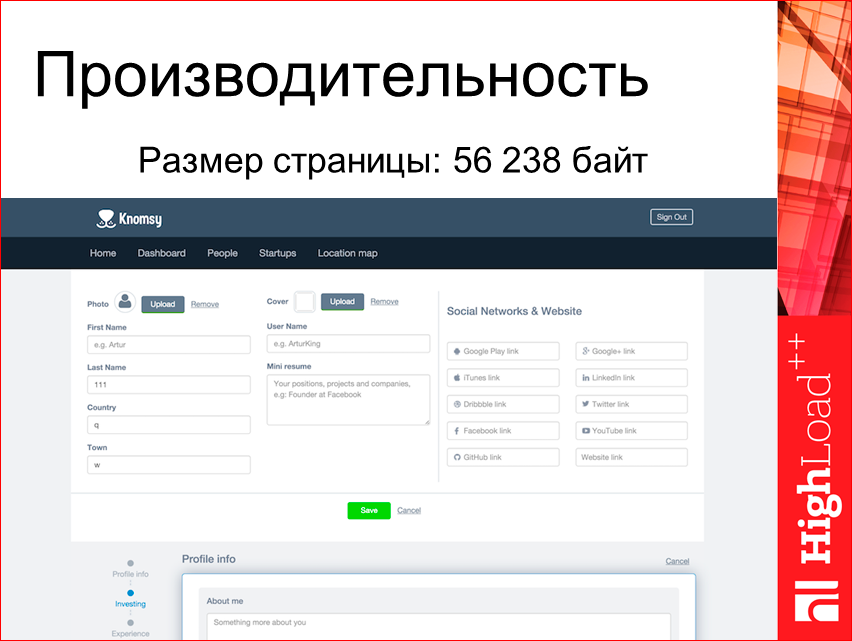Click the Apple icon in the iTunes field
Screen dimensions: 852x641
(455, 377)
